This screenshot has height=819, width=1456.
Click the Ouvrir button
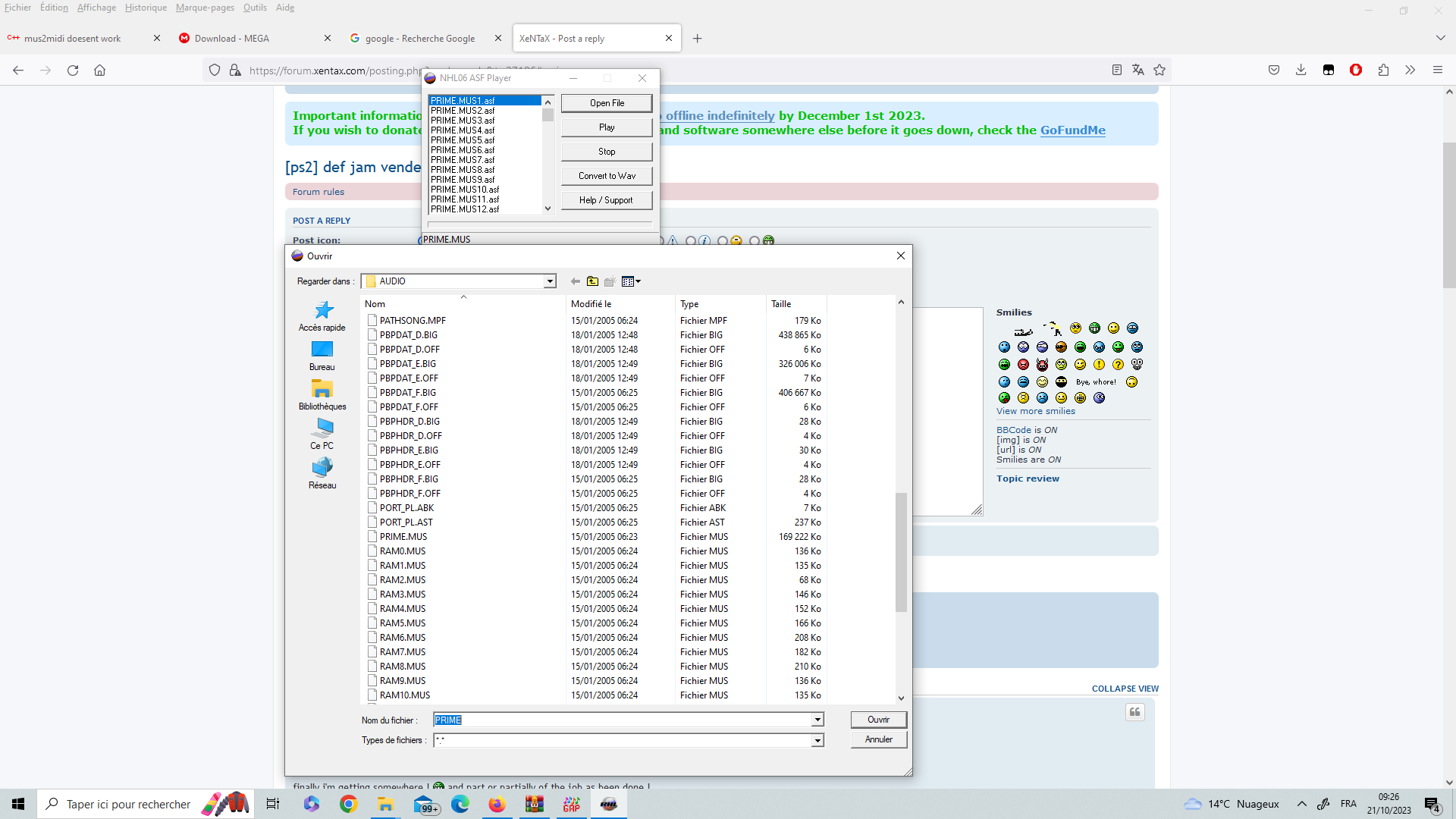[x=878, y=720]
